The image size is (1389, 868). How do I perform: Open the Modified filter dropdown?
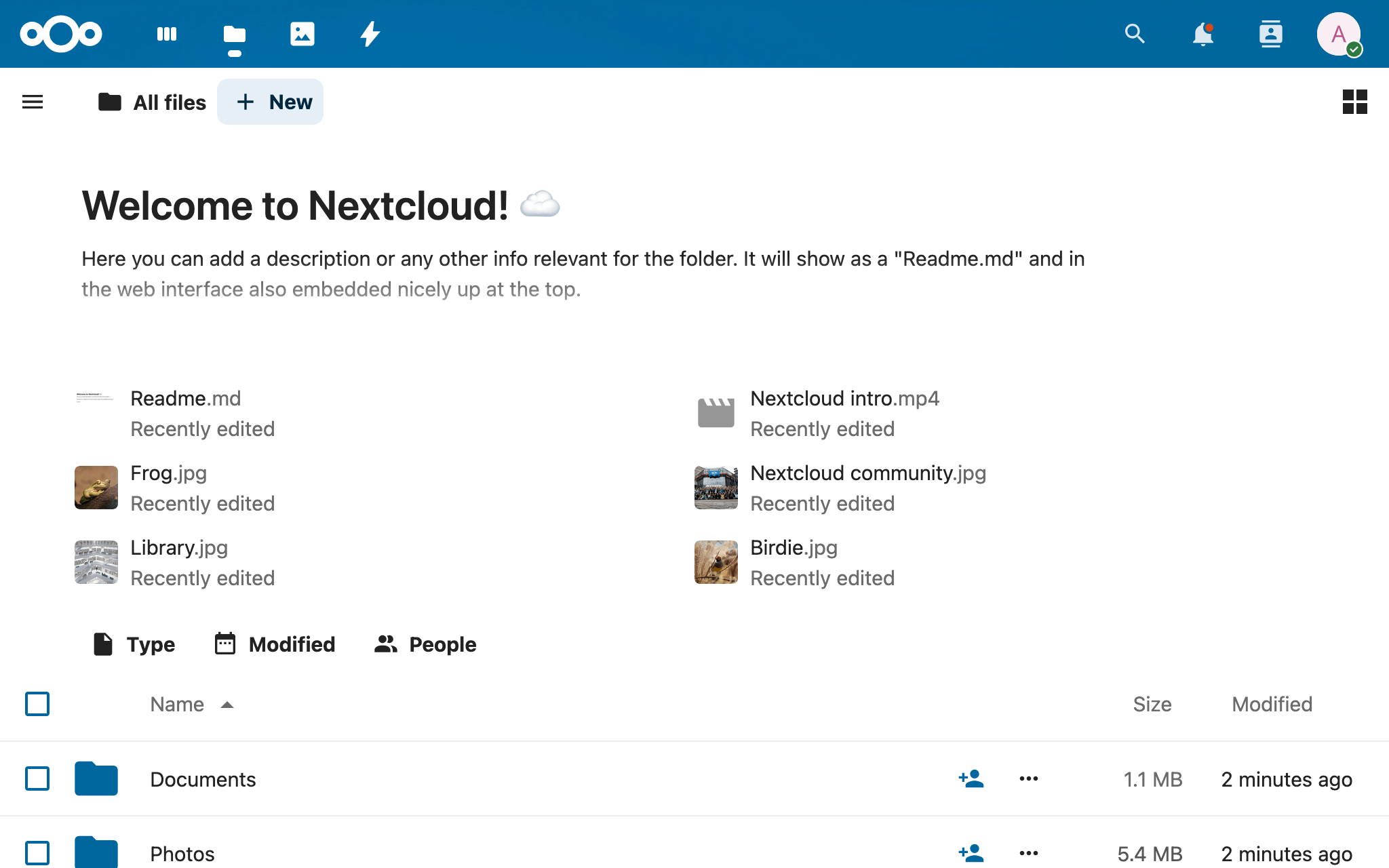click(x=275, y=644)
